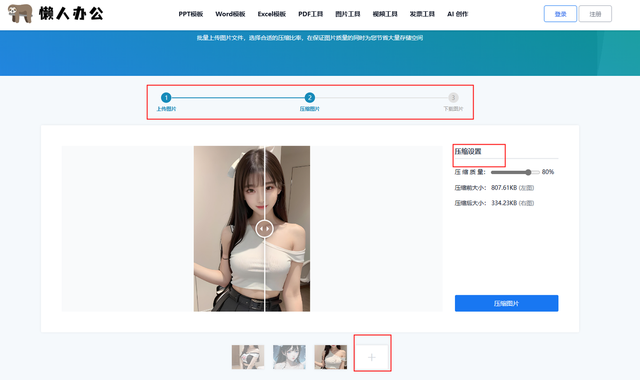The image size is (640, 380).
Task: Open the Word模板 menu
Action: (x=230, y=14)
